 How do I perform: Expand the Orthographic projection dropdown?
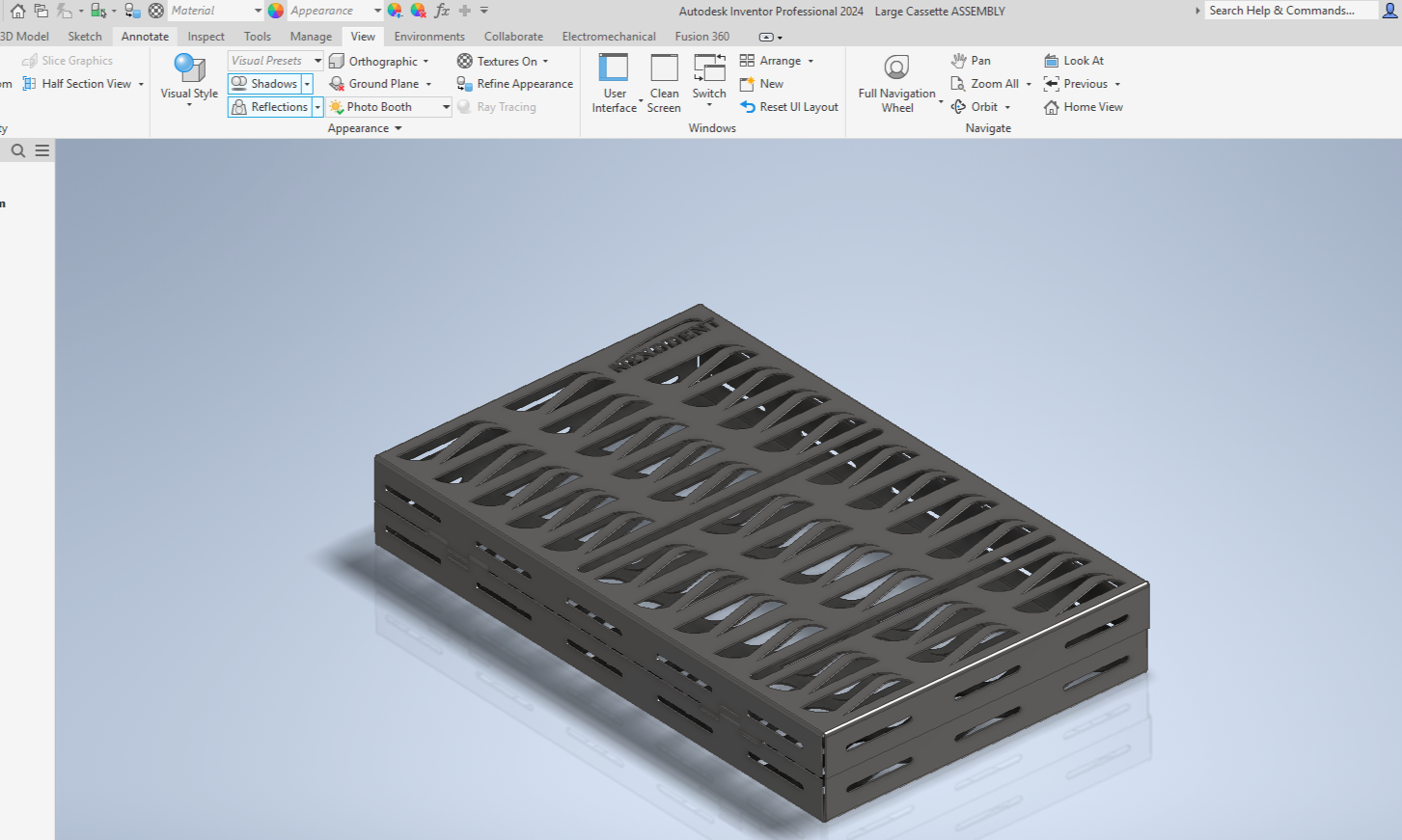[427, 60]
